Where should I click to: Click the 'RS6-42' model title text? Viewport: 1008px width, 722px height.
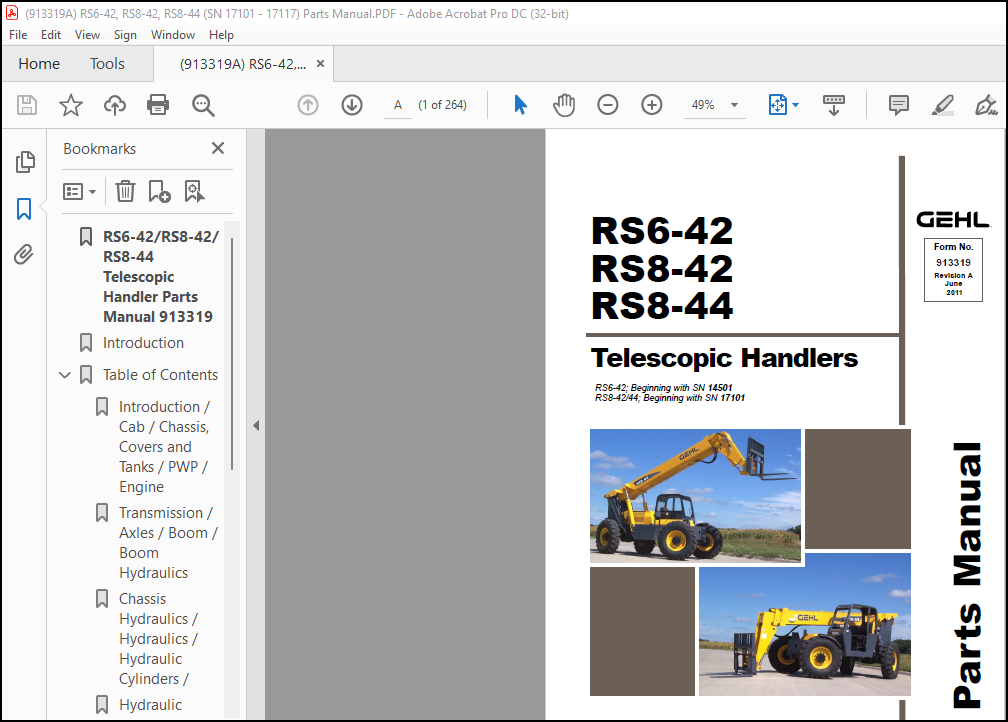662,231
